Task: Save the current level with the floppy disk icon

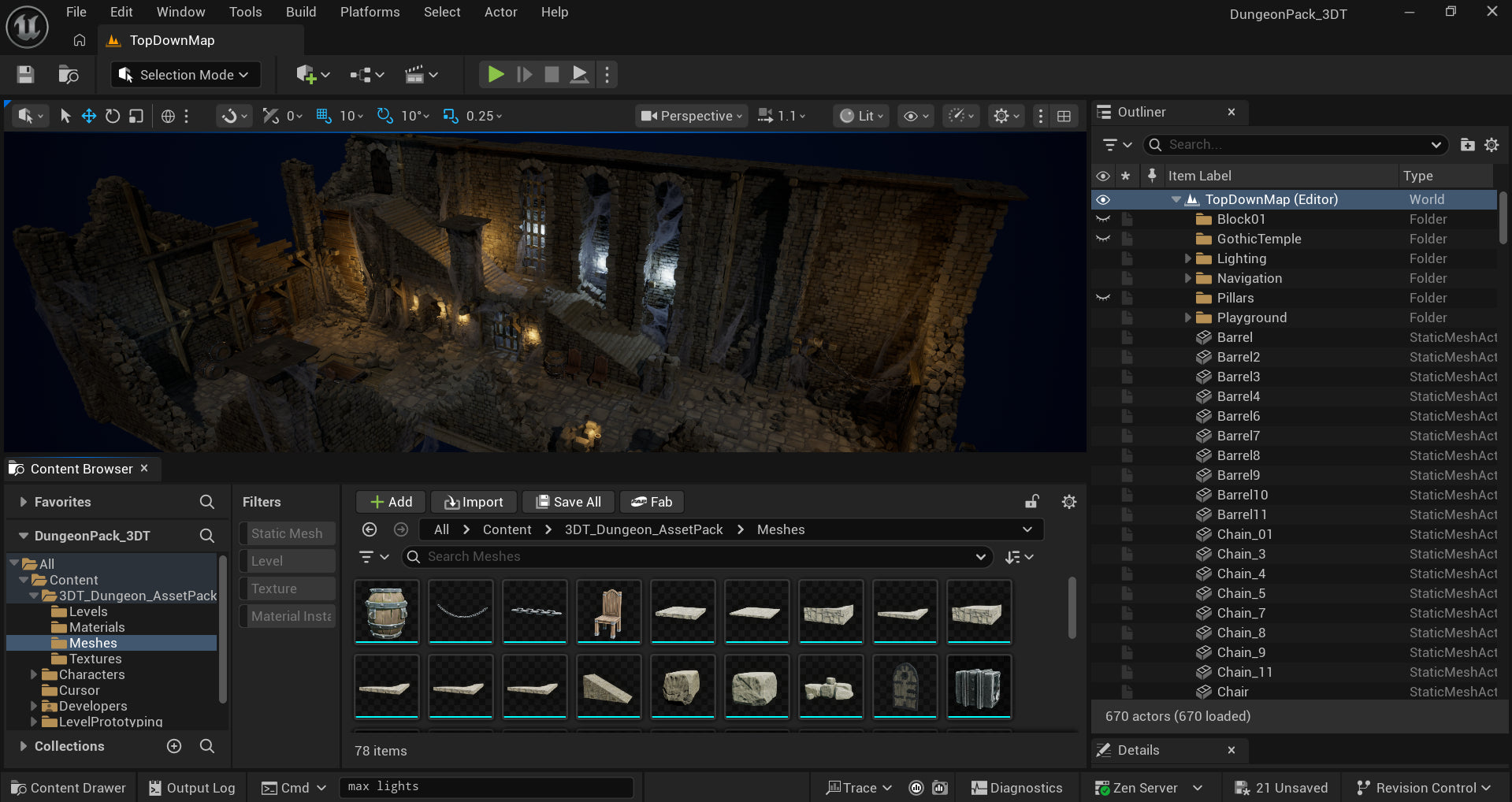Action: (x=25, y=75)
